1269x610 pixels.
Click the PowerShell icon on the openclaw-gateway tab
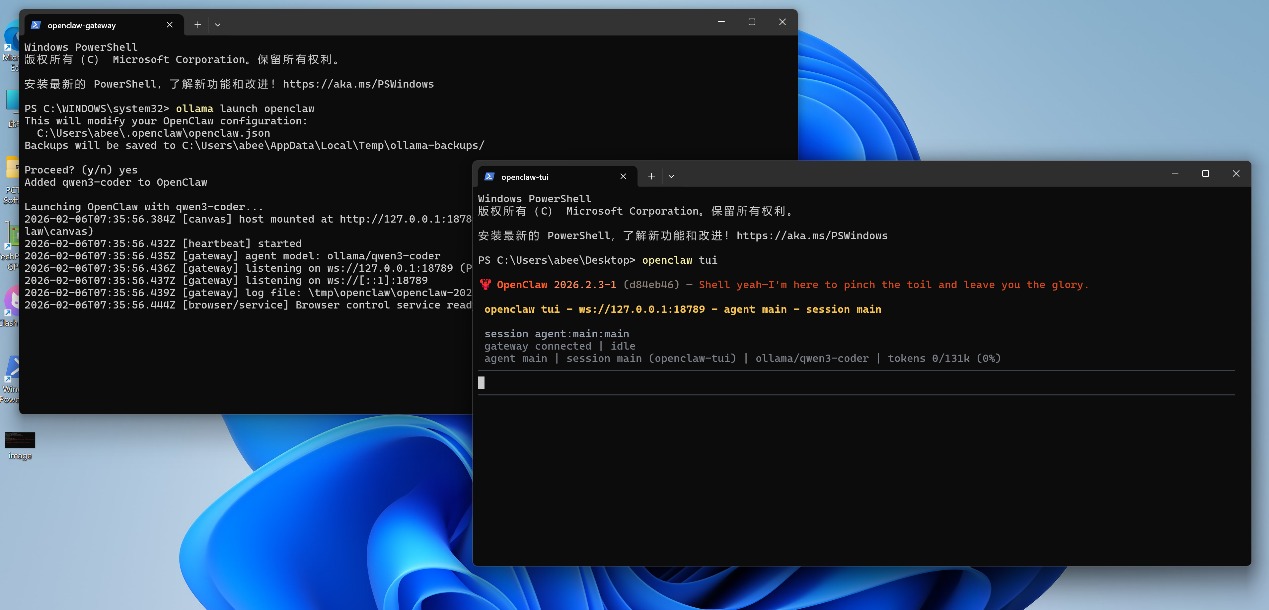pyautogui.click(x=36, y=24)
